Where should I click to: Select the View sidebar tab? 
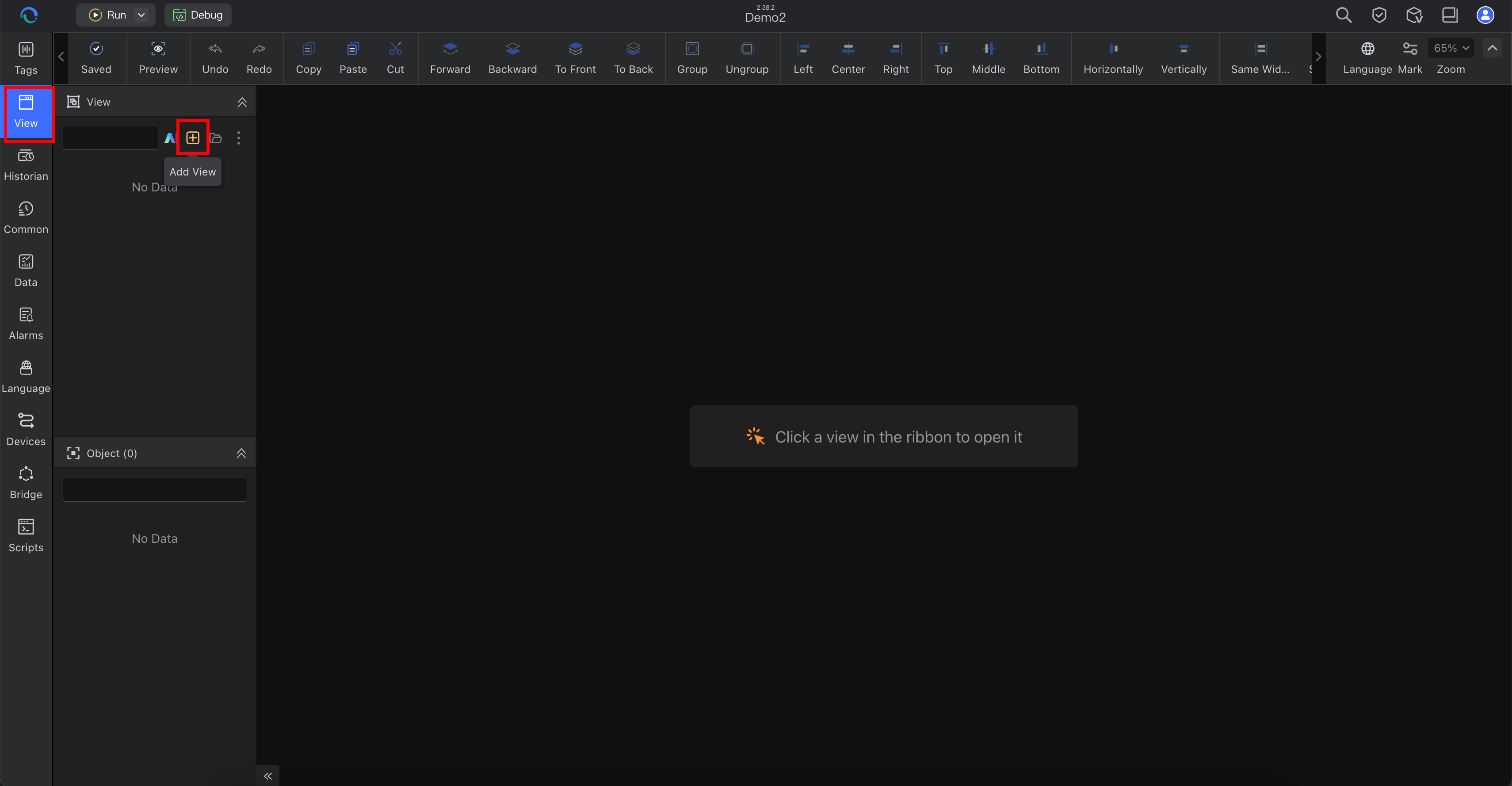click(x=26, y=112)
